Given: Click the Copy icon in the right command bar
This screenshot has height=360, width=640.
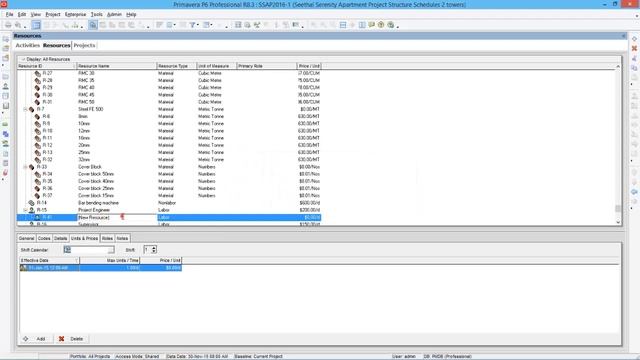Looking at the screenshot, I should click(634, 68).
